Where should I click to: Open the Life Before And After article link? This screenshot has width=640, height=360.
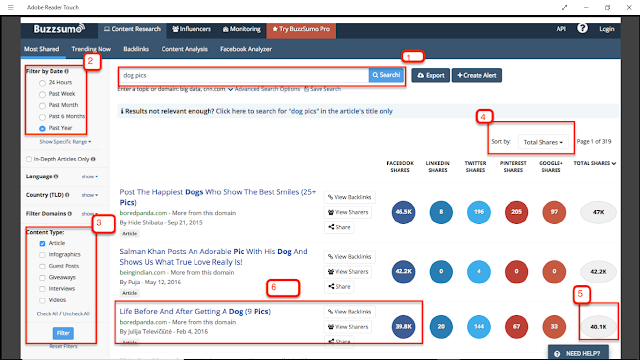pos(195,311)
